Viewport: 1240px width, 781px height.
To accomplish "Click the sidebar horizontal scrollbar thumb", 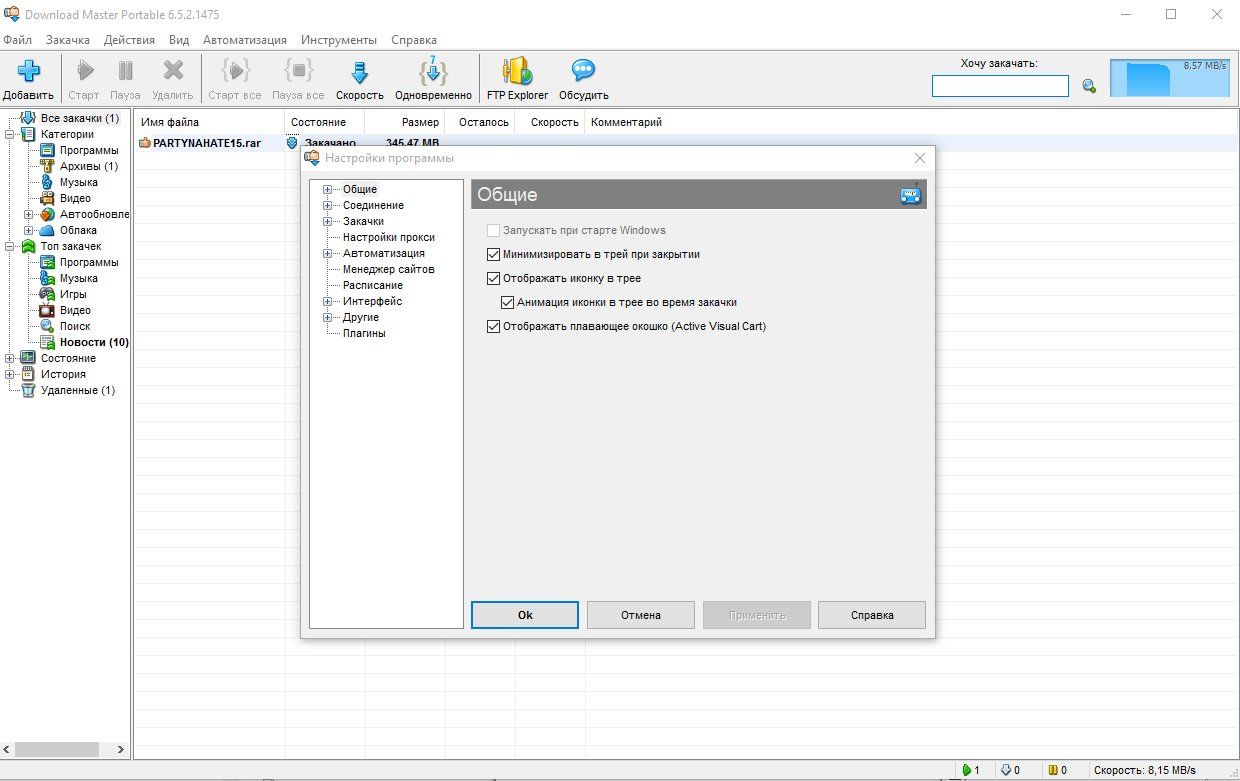I will (x=57, y=749).
